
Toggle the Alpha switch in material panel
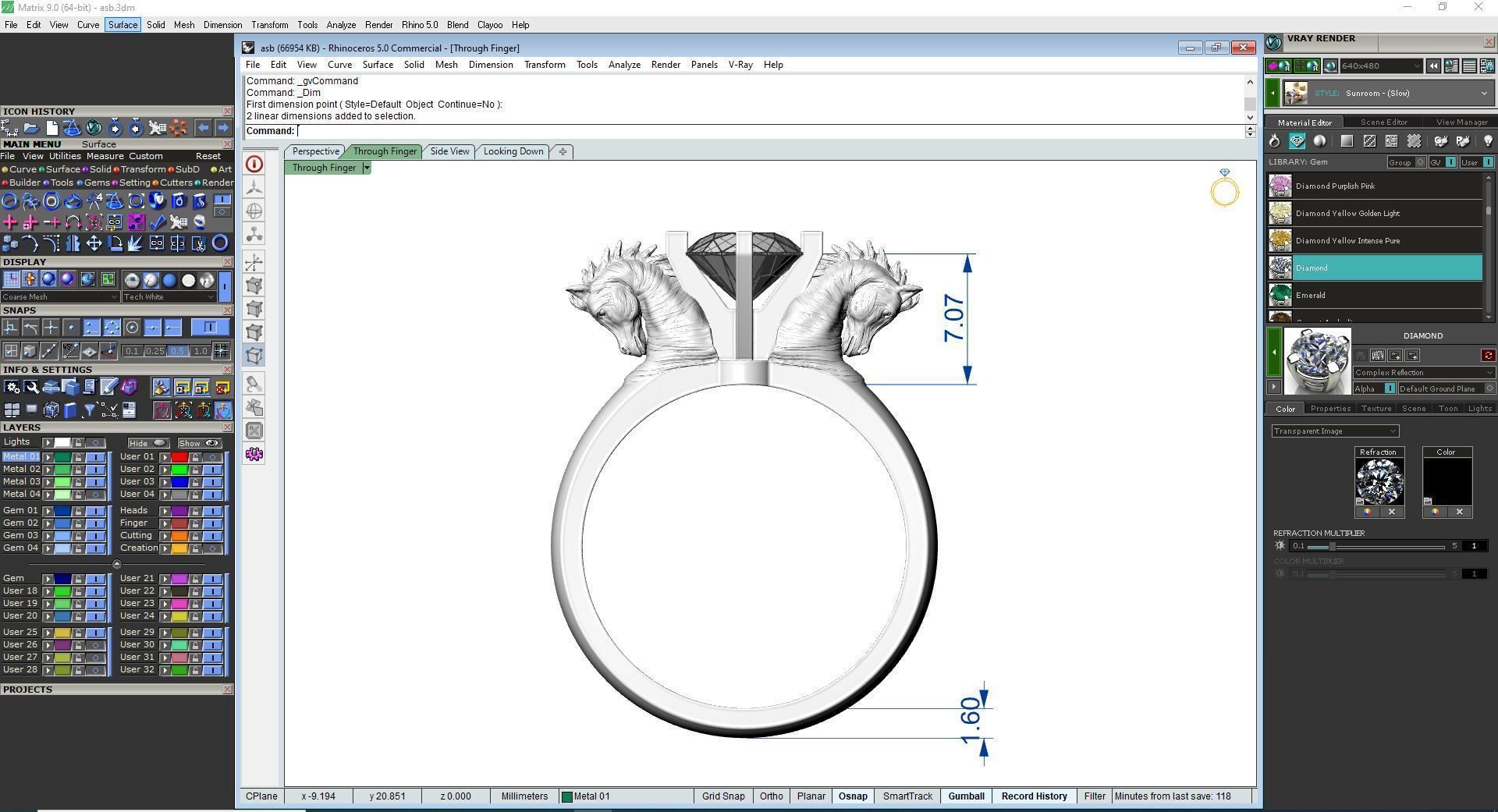click(x=1390, y=388)
